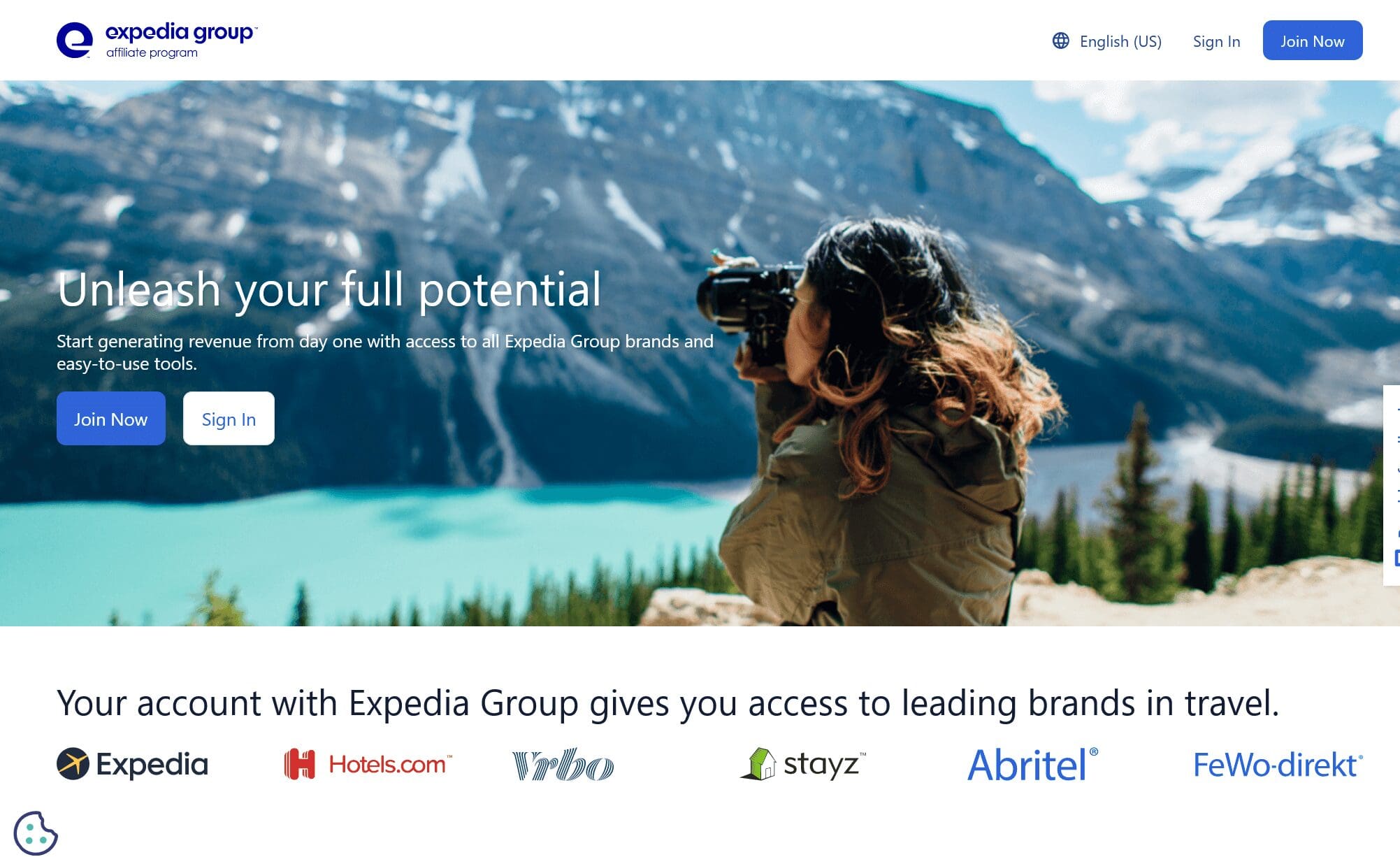Click Sign In in the top navigation
The height and width of the screenshot is (857, 1400).
tap(1216, 41)
